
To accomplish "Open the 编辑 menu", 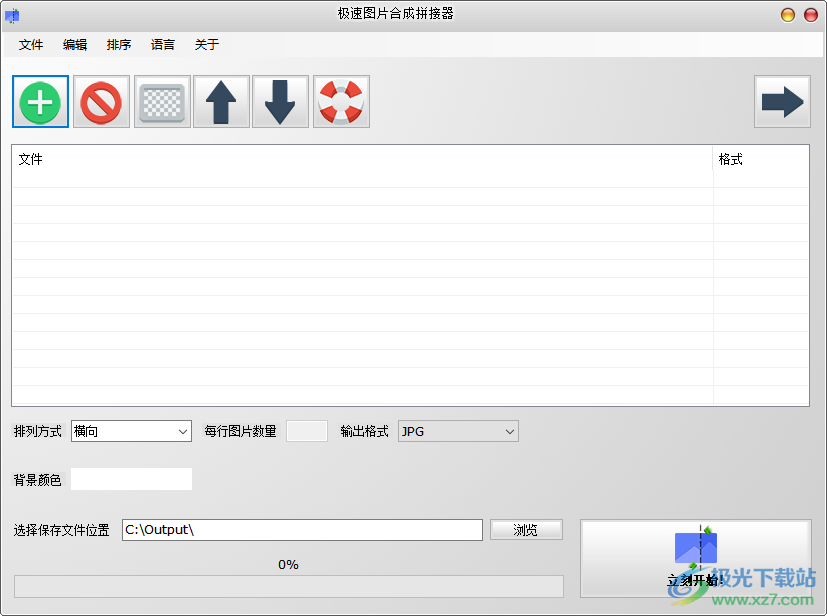I will click(x=75, y=45).
